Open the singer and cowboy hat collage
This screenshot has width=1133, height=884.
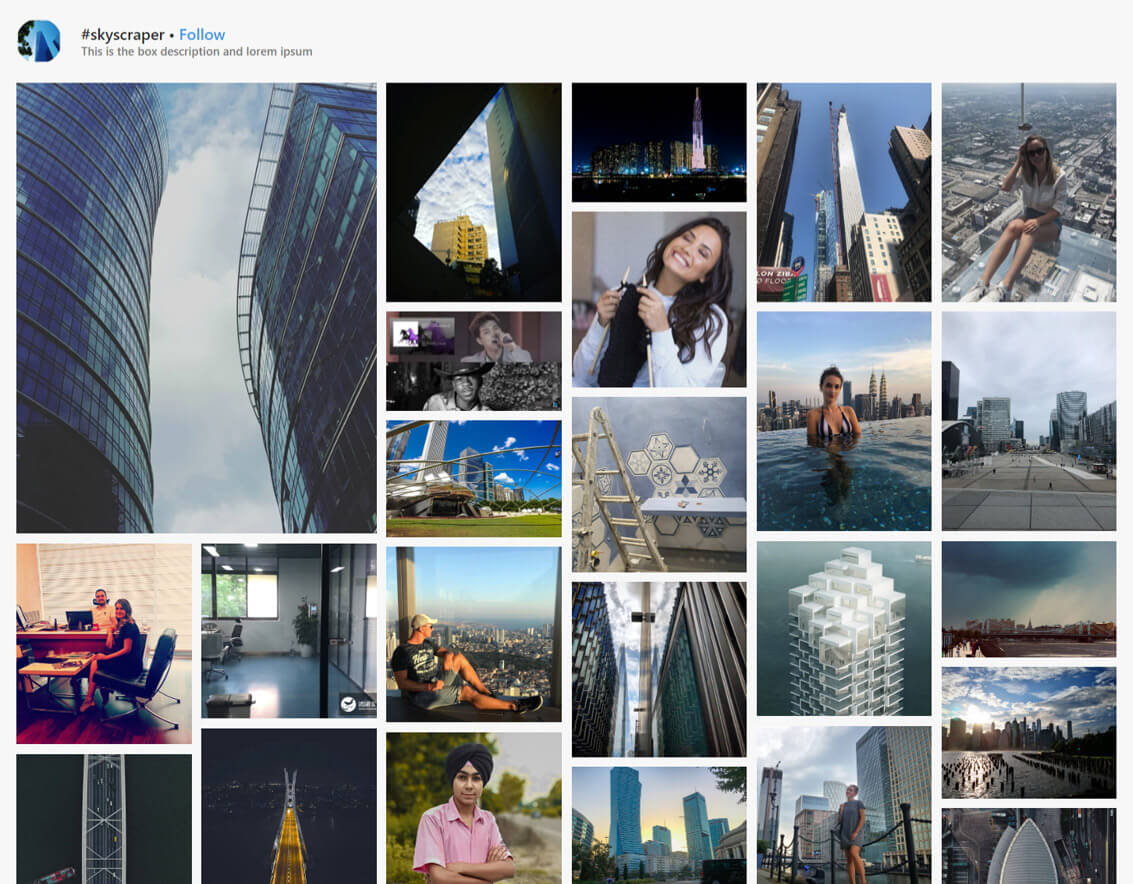click(473, 361)
